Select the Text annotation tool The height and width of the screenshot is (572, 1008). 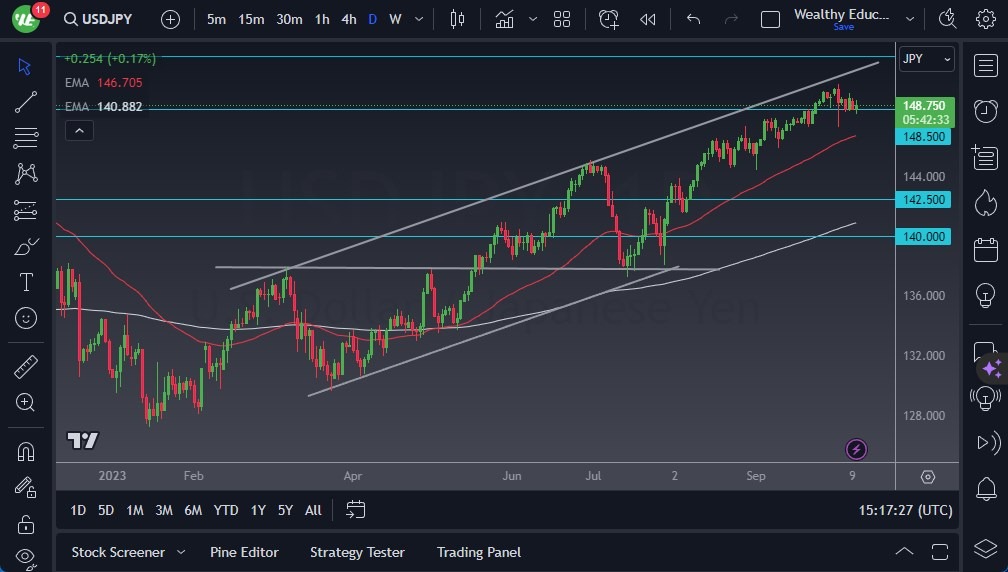[26, 282]
